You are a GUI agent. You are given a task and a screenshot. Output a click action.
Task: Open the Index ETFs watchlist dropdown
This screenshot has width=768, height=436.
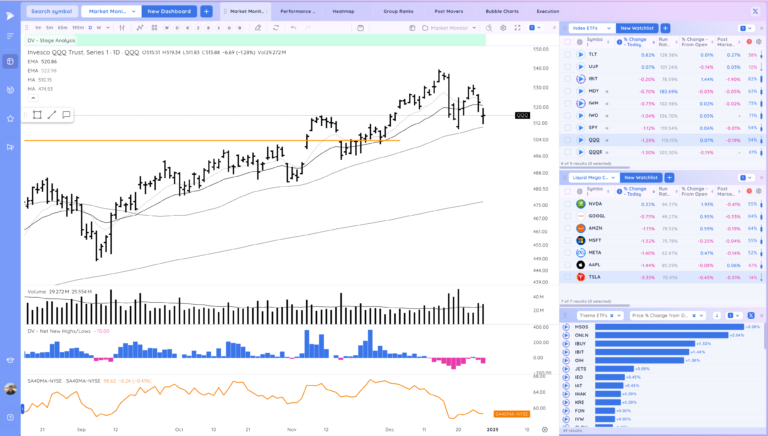[590, 28]
